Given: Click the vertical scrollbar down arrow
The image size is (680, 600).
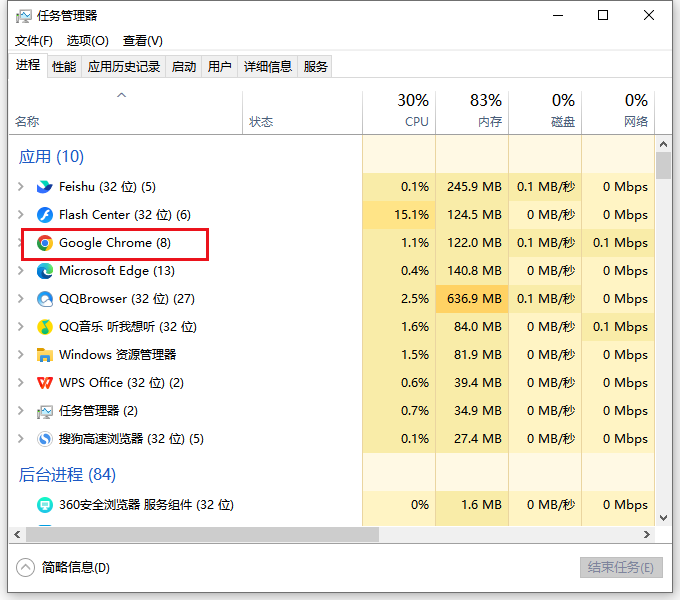Looking at the screenshot, I should (663, 518).
